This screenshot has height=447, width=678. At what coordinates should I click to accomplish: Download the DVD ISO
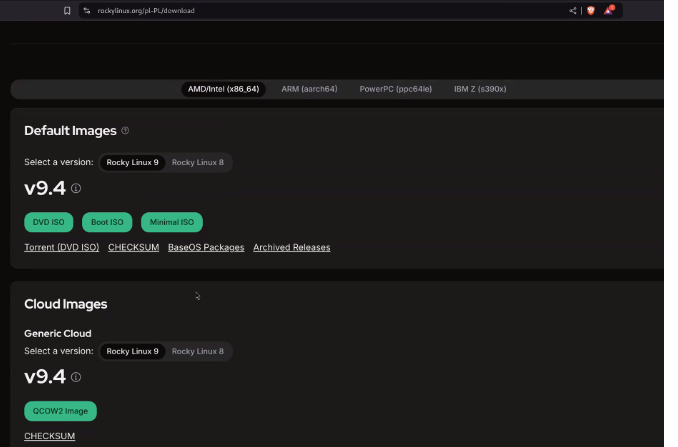(48, 222)
